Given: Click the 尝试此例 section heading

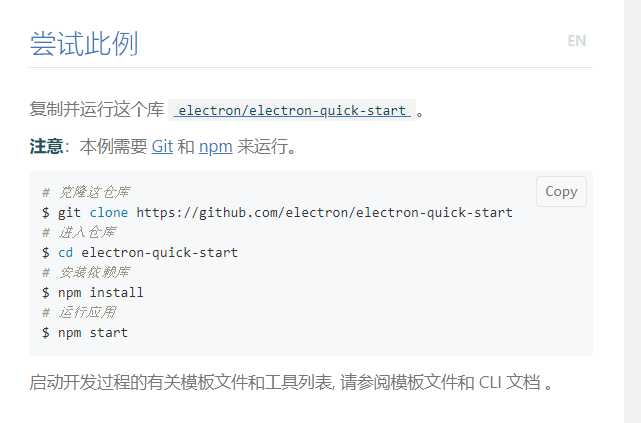Looking at the screenshot, I should point(84,43).
